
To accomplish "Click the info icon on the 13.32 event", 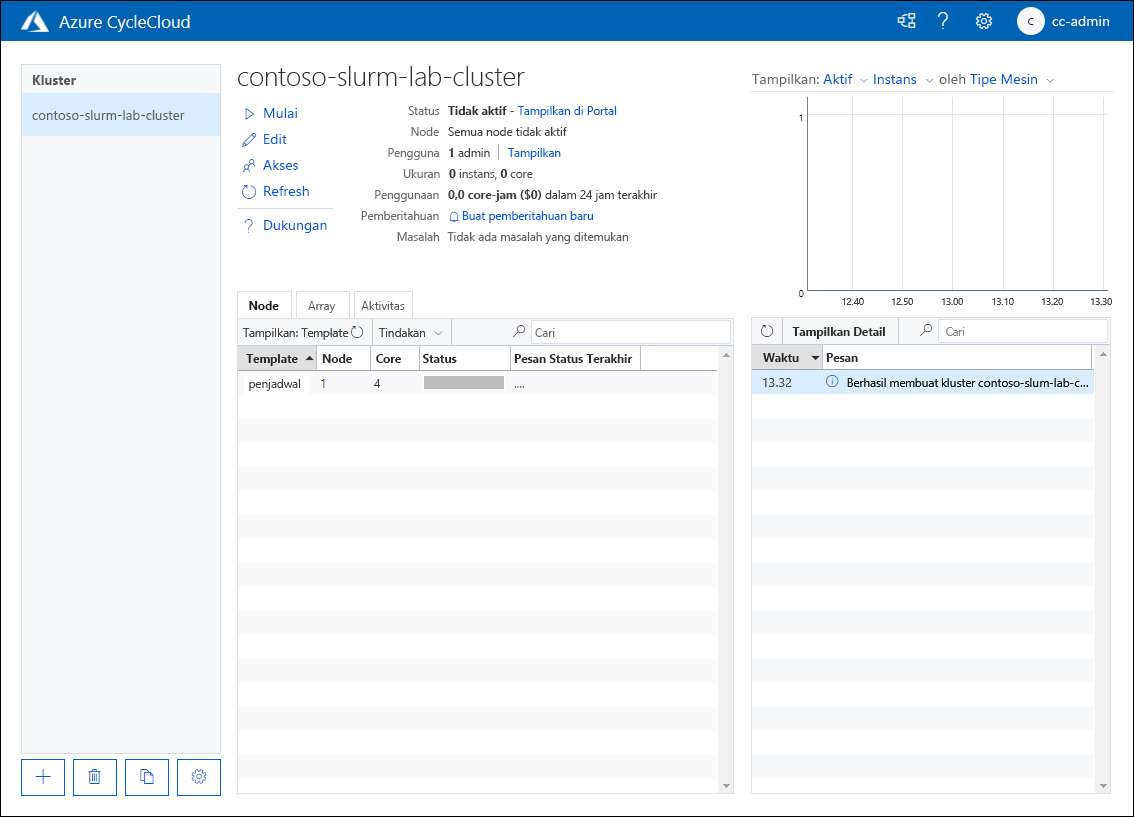I will coord(831,382).
